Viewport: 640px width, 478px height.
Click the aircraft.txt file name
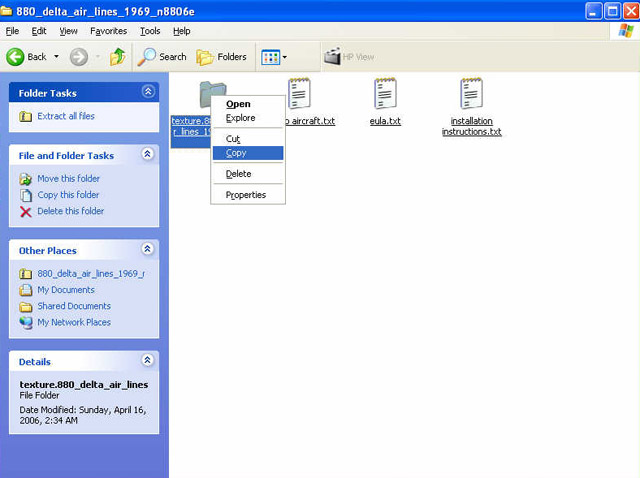click(x=310, y=121)
